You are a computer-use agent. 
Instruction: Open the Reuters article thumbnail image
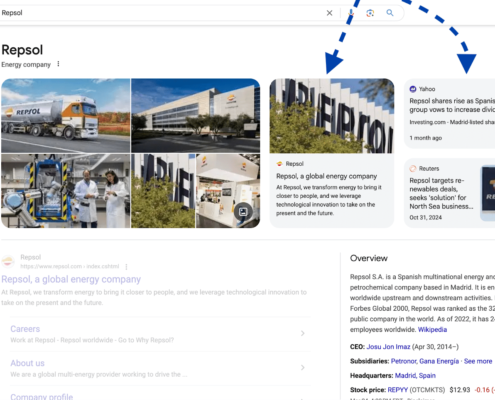488,193
